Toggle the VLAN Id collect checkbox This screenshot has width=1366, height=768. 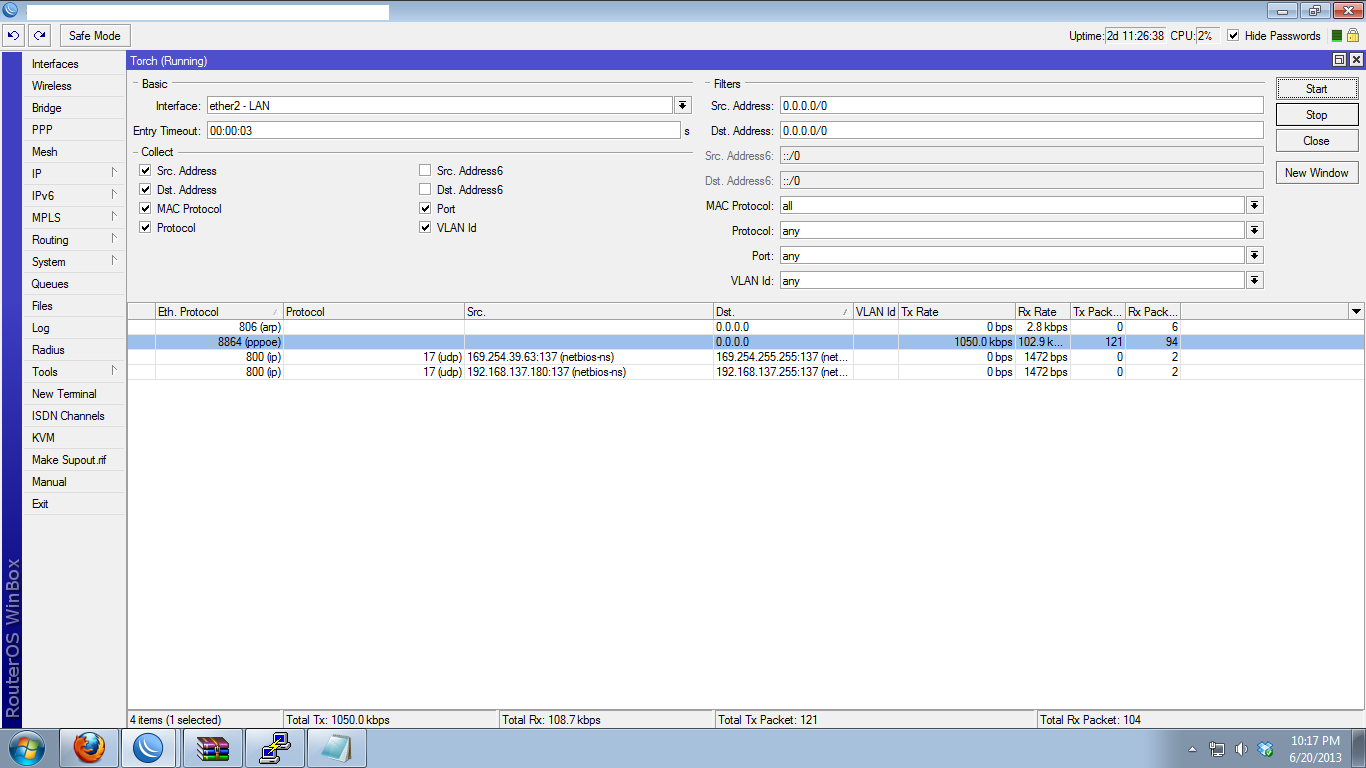pos(425,228)
